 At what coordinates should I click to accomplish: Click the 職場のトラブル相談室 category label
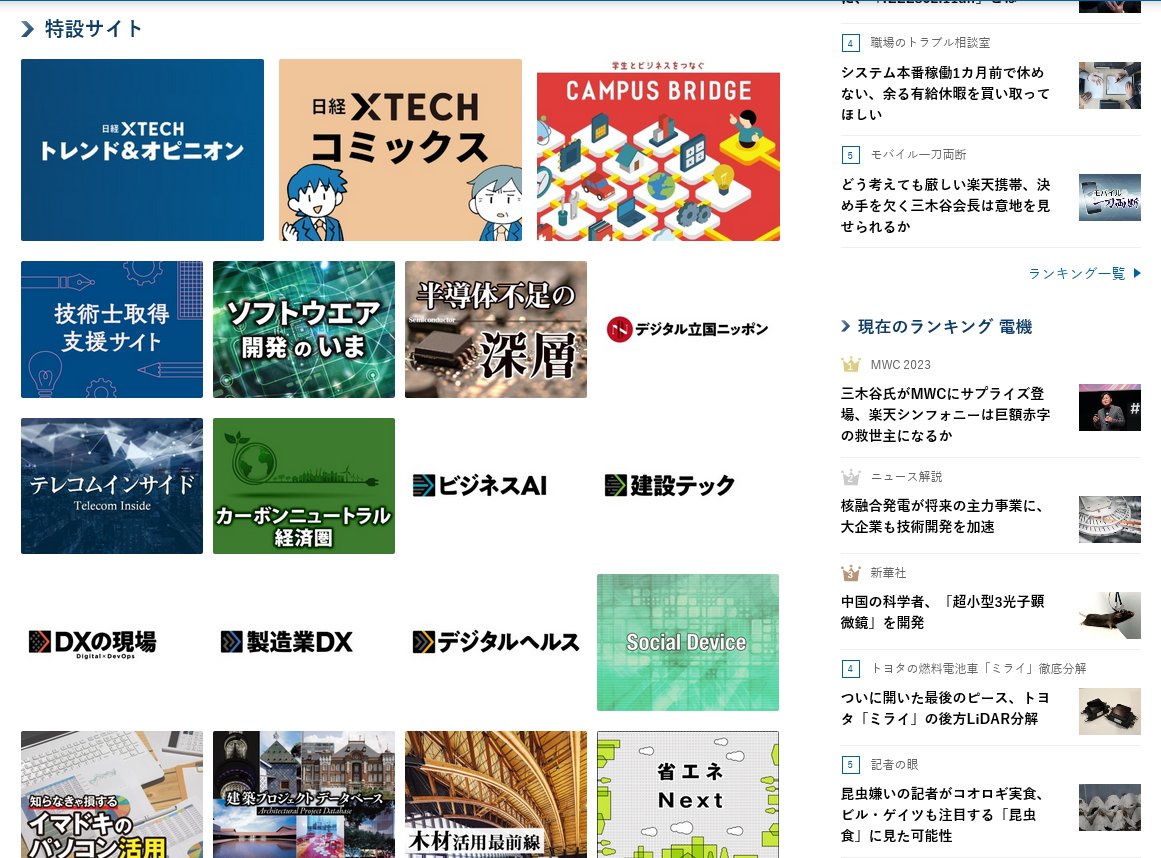pos(930,43)
